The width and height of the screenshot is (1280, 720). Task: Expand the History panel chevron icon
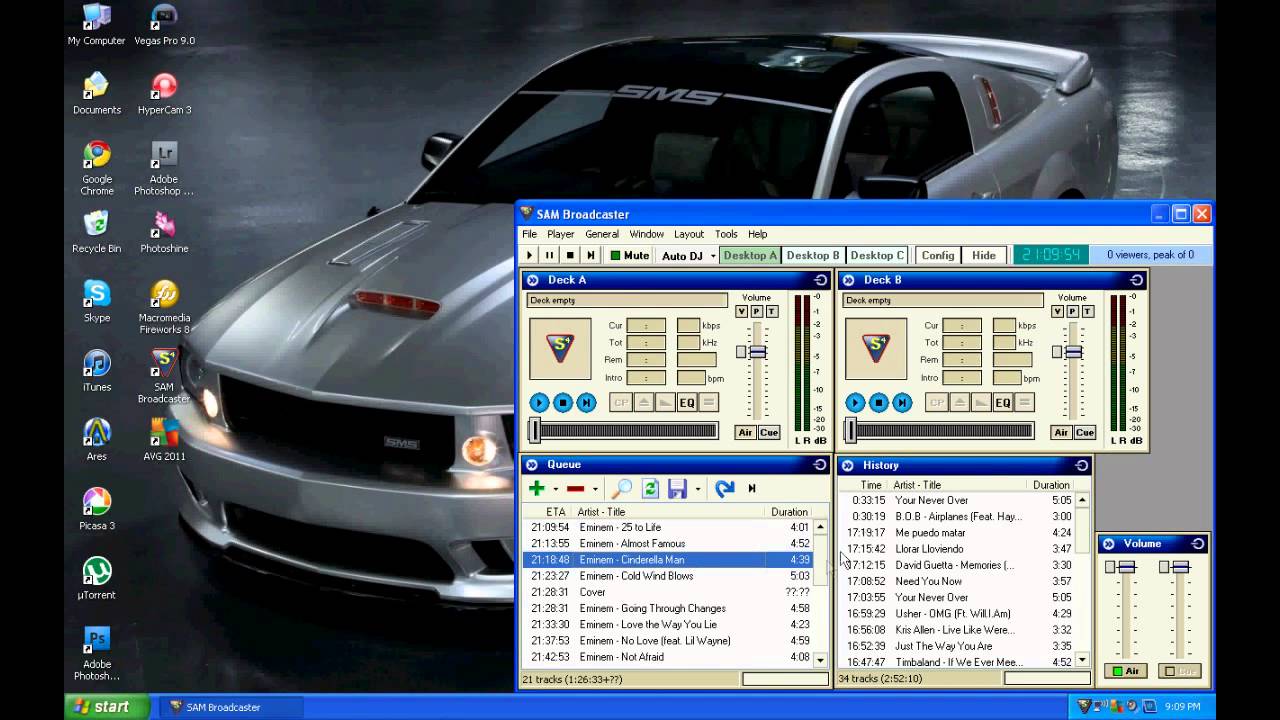(x=848, y=465)
